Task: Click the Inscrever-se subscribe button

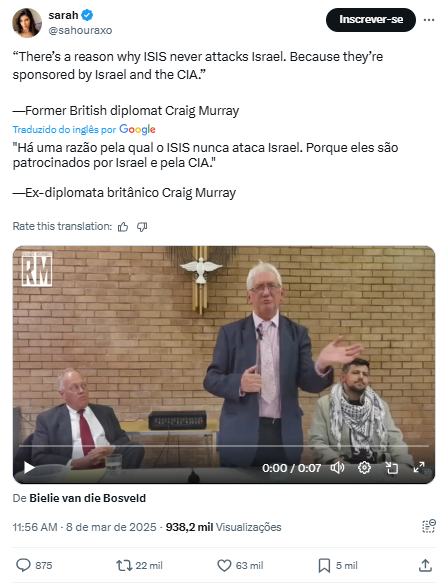Action: [x=370, y=20]
